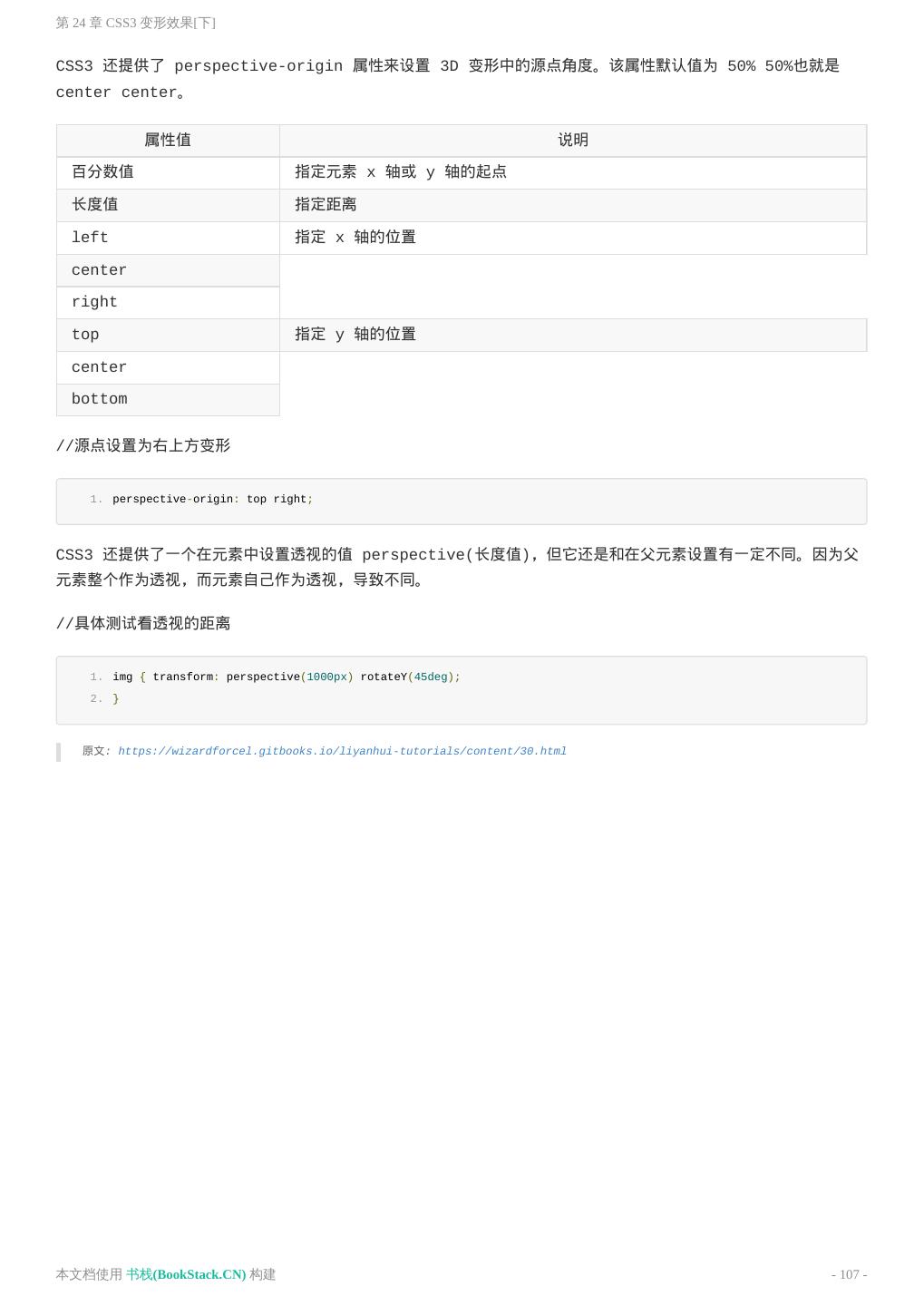Click 'center' cell below 'top' row
This screenshot has height=1306, width=924.
(168, 367)
